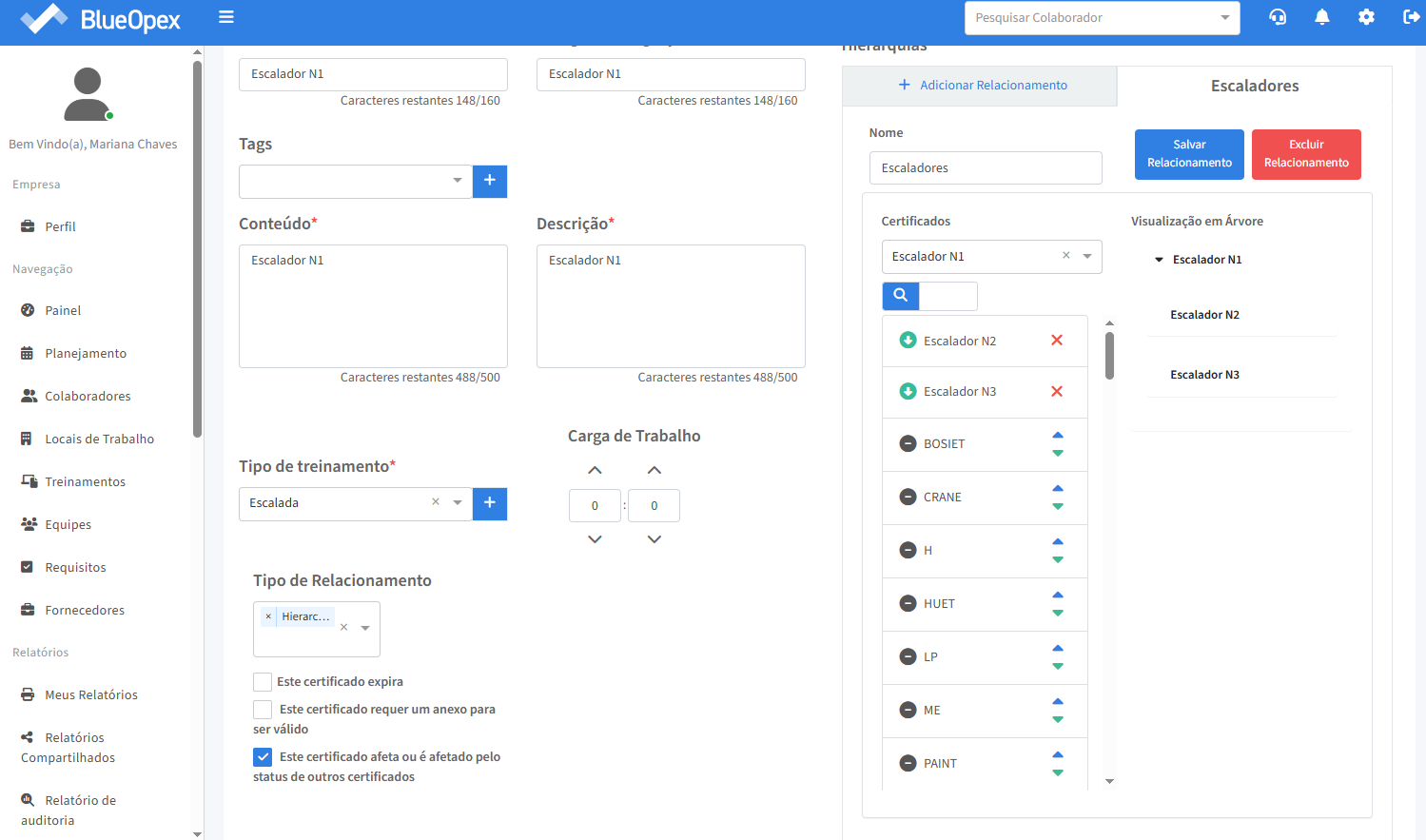
Task: Uncheck 'Este certificado afeta ou é afetado' box
Action: 263,757
